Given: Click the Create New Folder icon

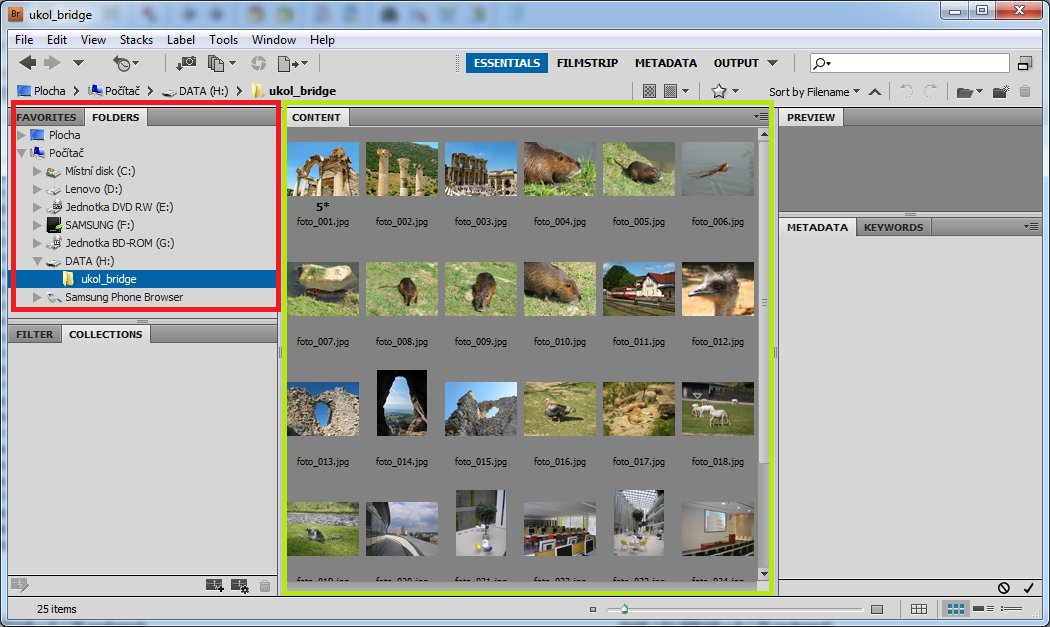Looking at the screenshot, I should (x=1000, y=92).
